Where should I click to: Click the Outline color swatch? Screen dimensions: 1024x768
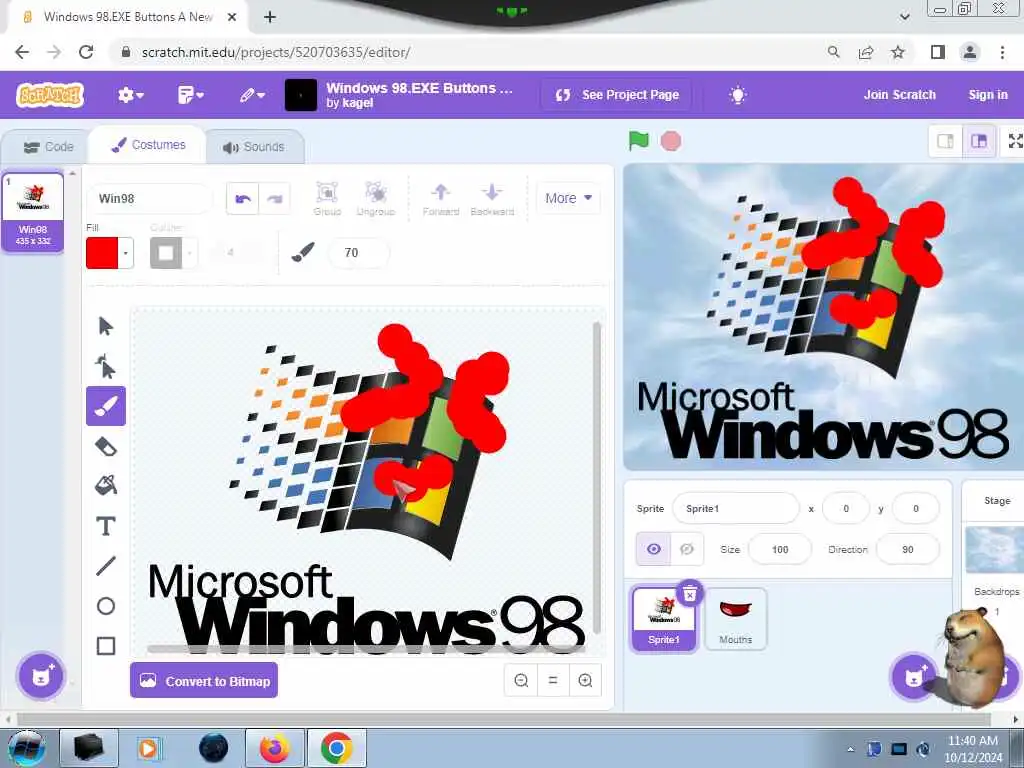[166, 253]
